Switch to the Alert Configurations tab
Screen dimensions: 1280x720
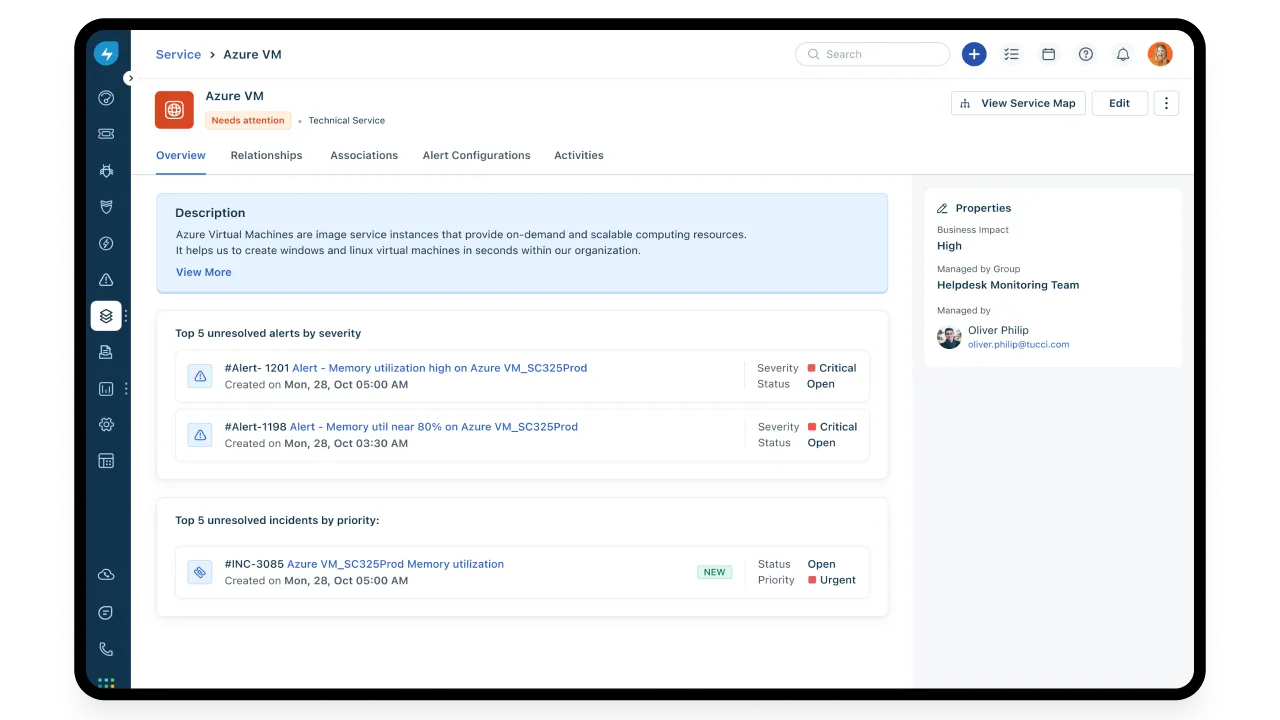point(476,155)
